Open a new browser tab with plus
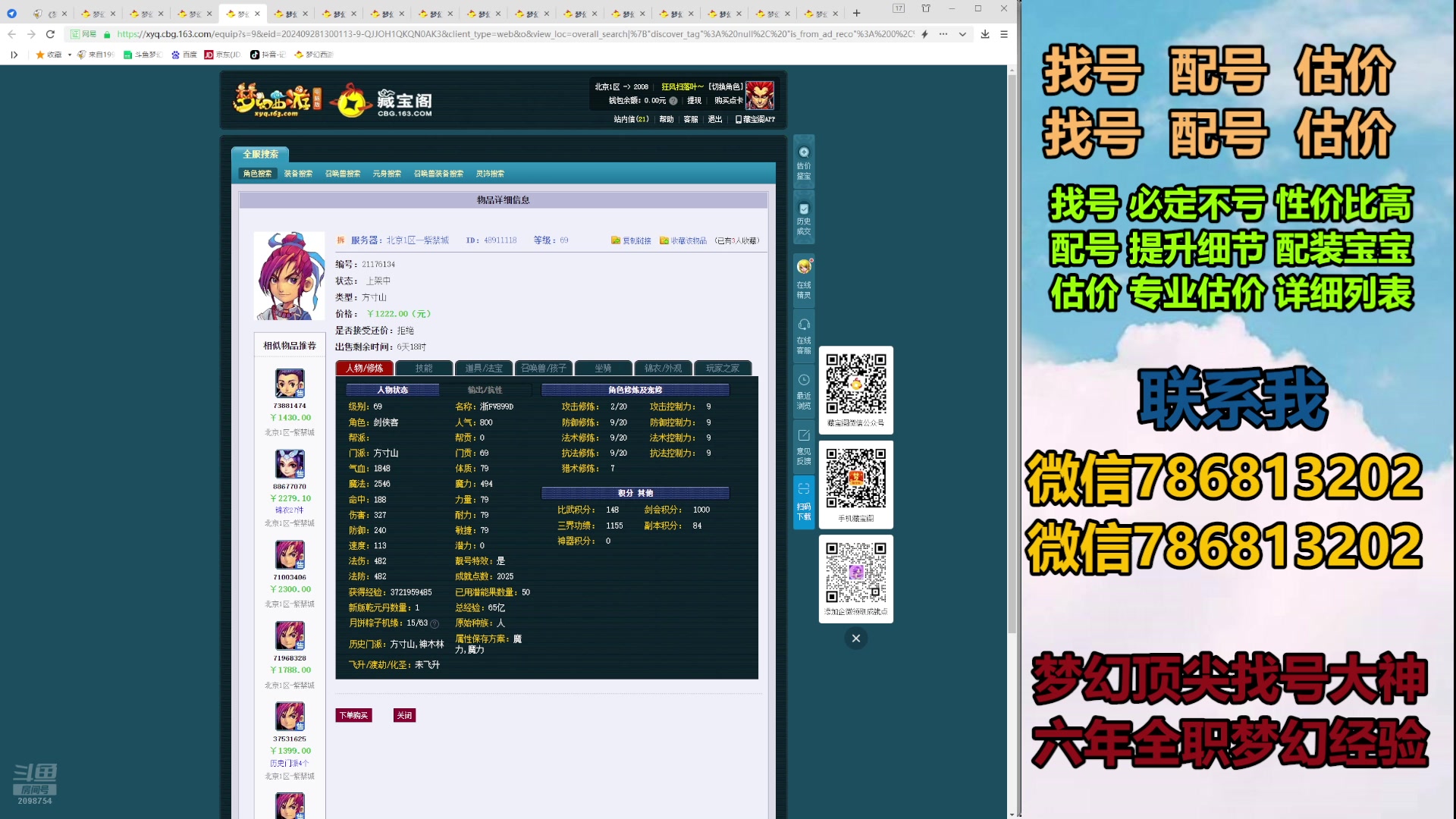This screenshot has width=1456, height=819. pos(857,13)
